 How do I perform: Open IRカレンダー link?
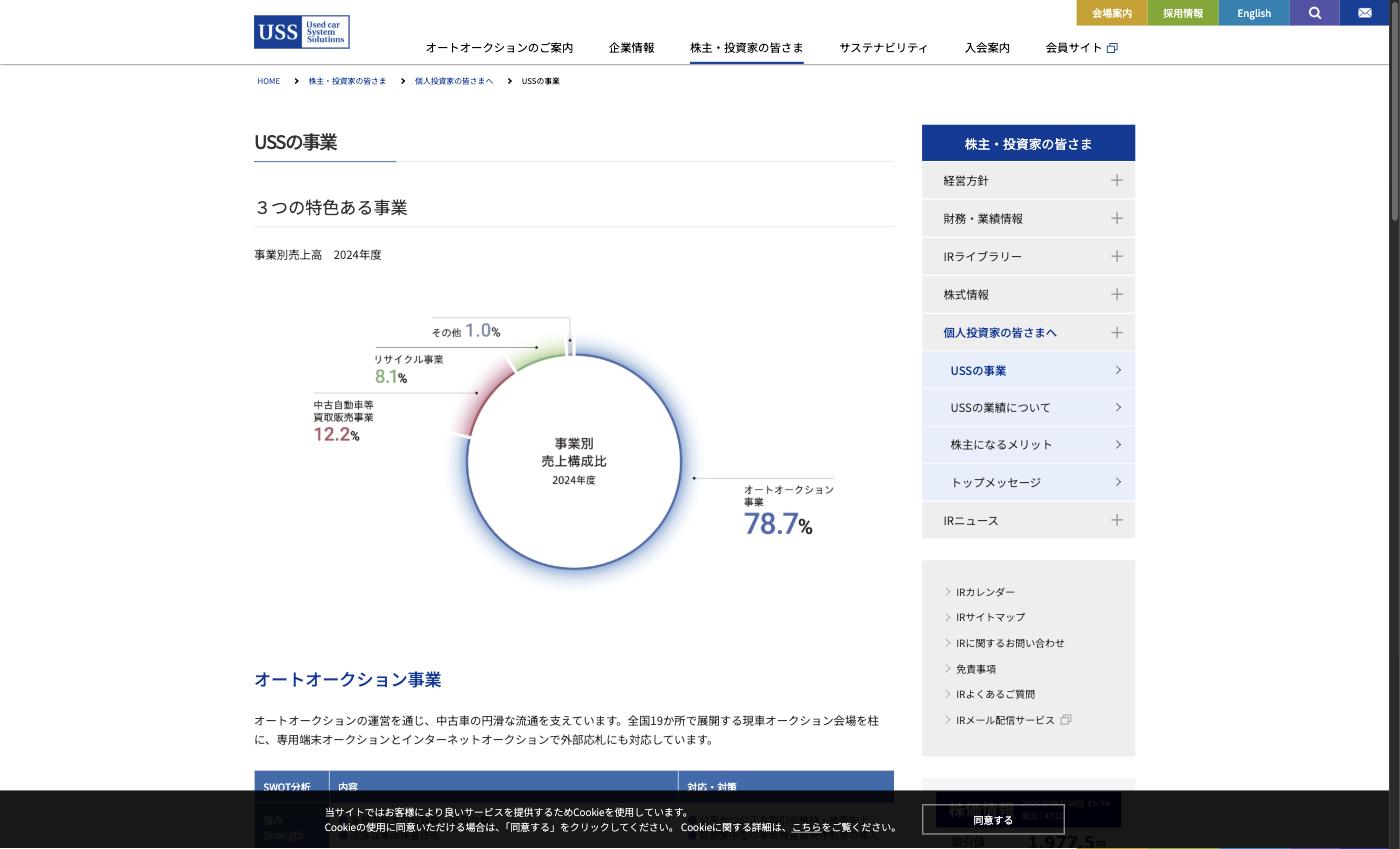pyautogui.click(x=985, y=592)
